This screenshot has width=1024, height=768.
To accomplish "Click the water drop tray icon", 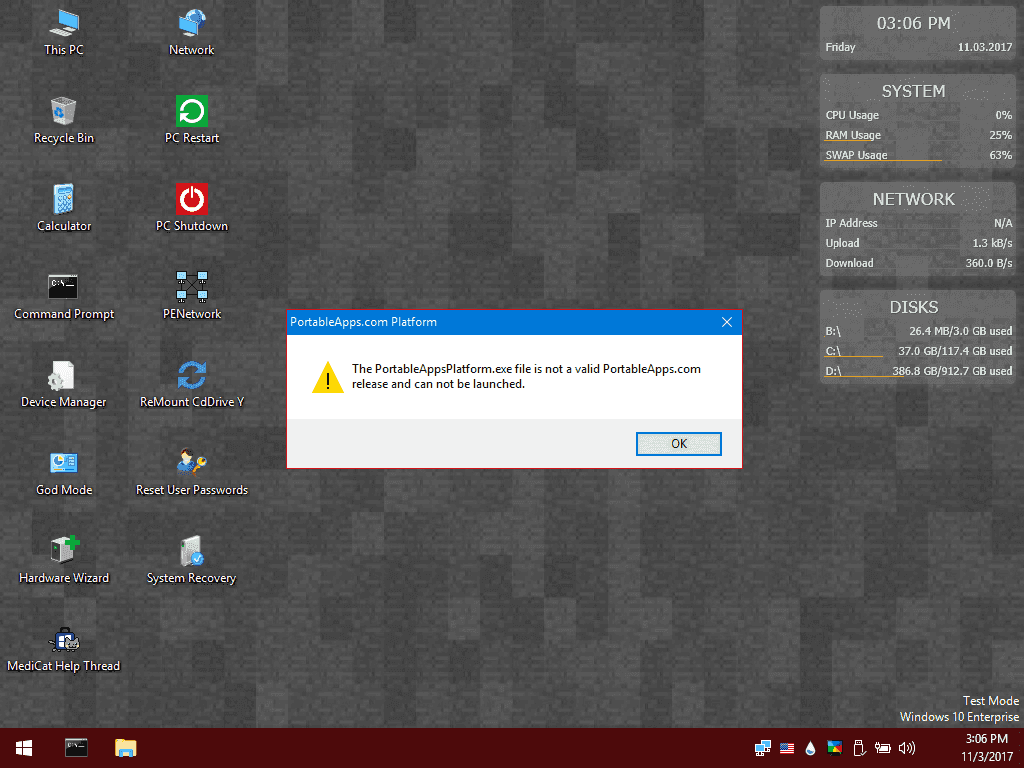I will pos(810,748).
